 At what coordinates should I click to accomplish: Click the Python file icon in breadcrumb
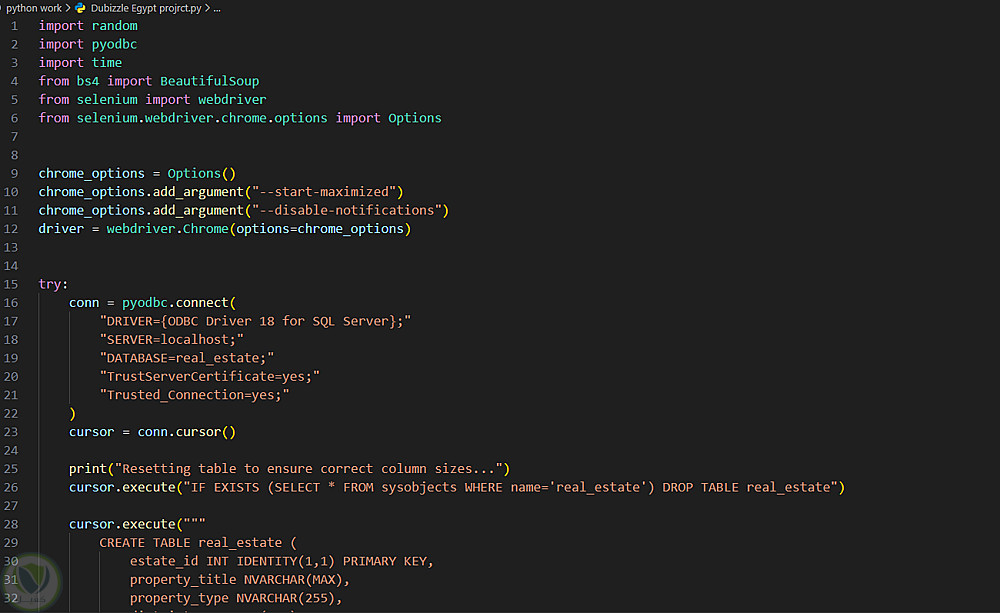[x=80, y=8]
